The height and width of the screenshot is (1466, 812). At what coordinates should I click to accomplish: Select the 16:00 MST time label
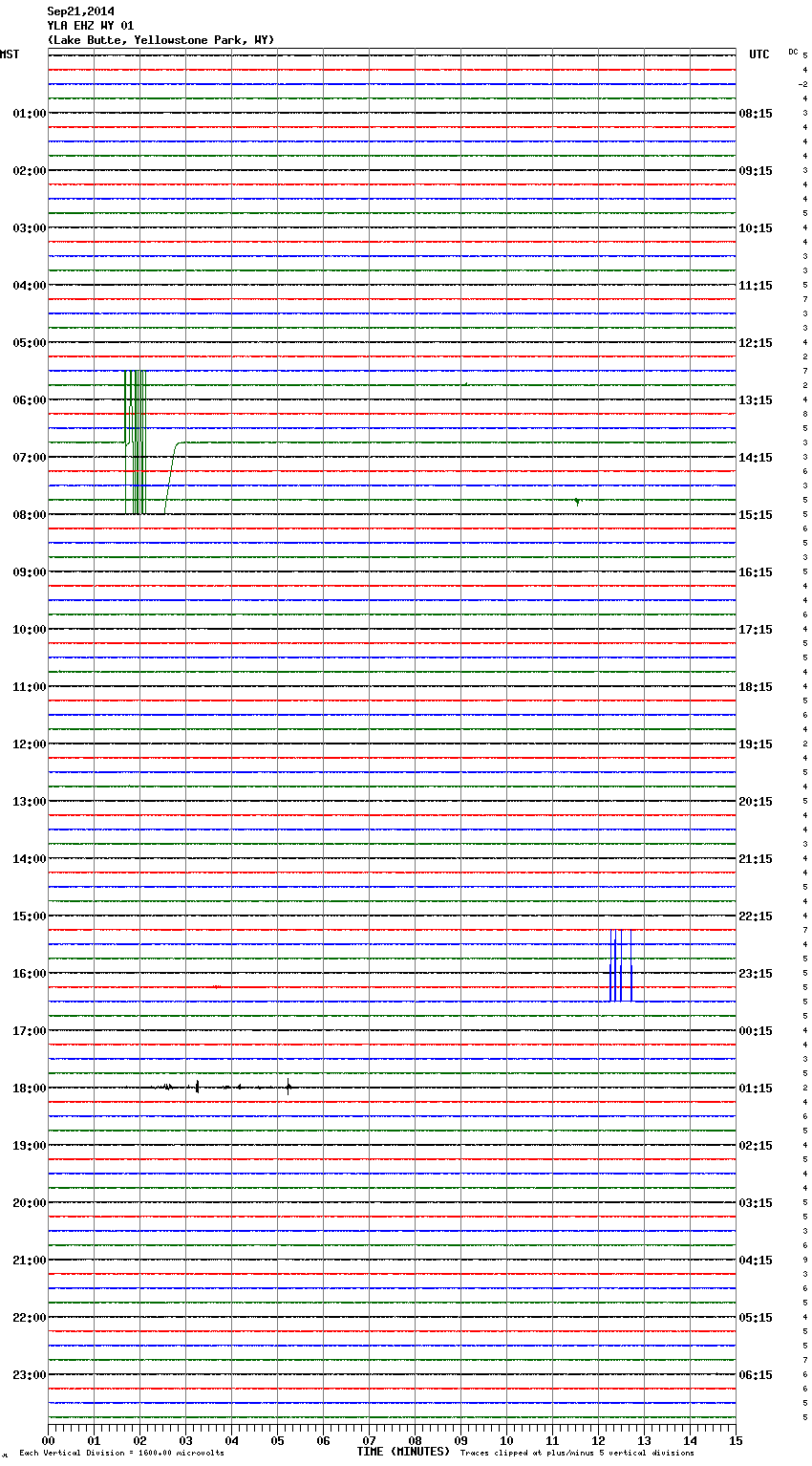point(30,974)
